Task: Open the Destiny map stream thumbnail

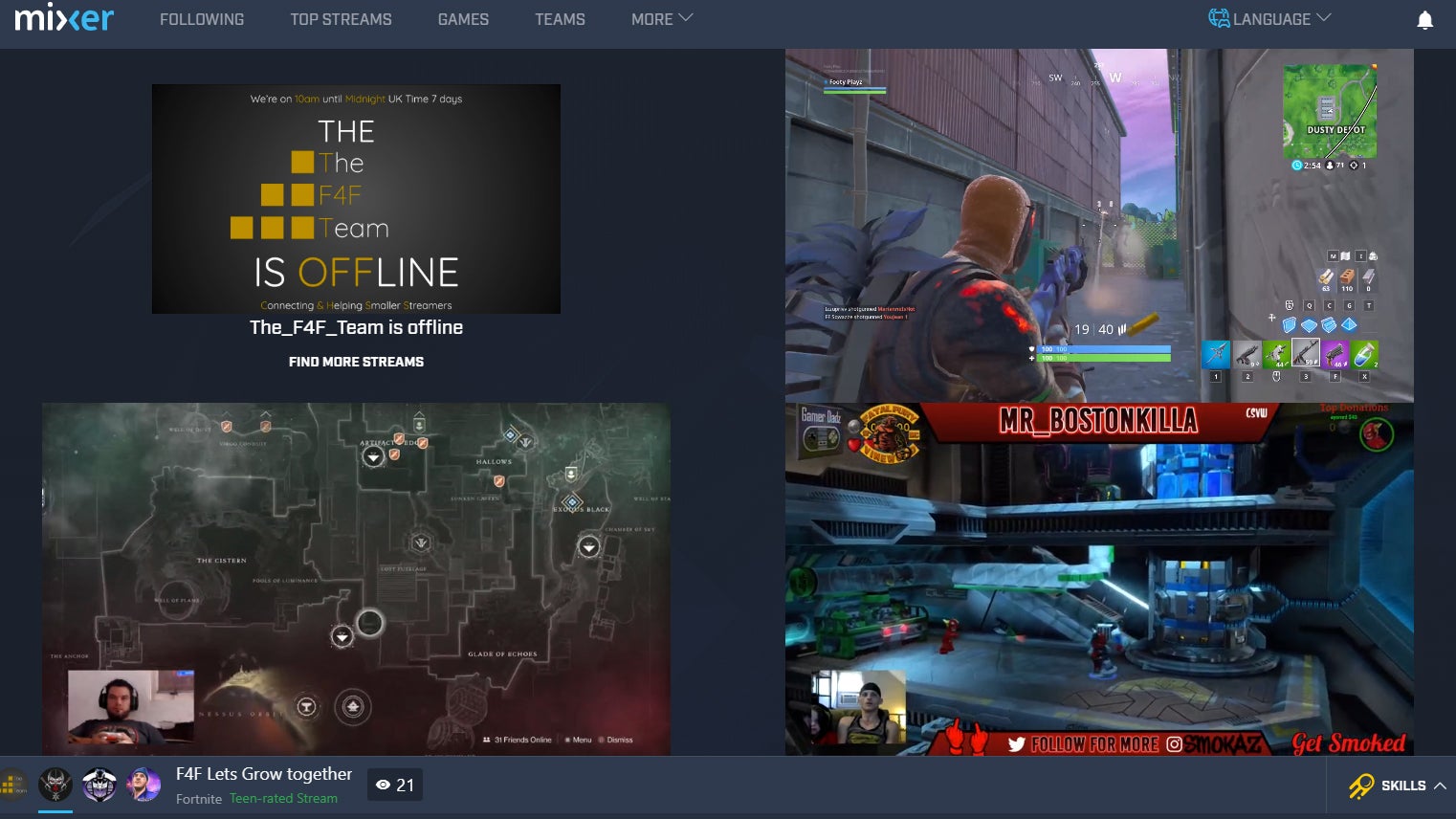Action: 356,579
